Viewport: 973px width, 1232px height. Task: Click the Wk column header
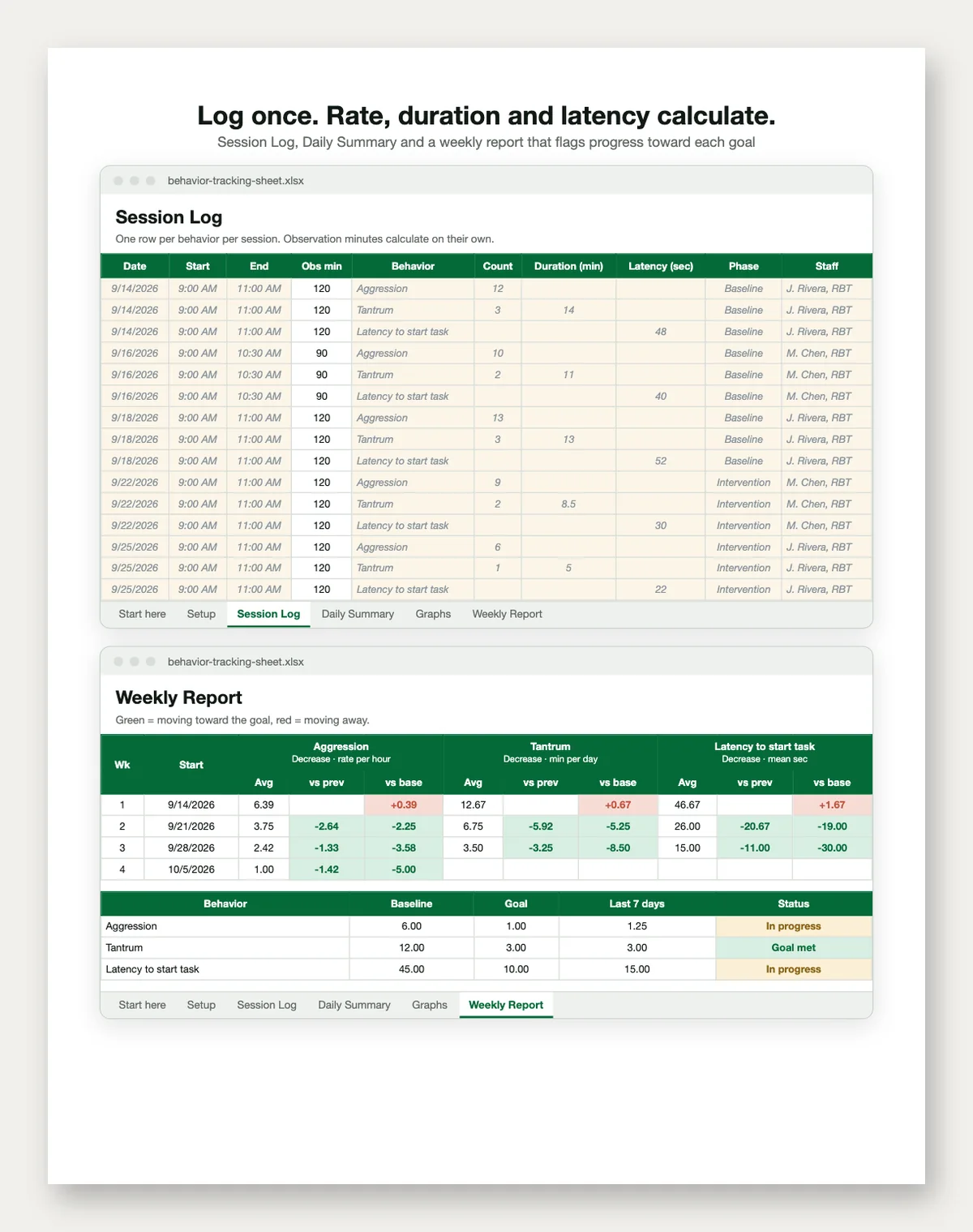(122, 765)
